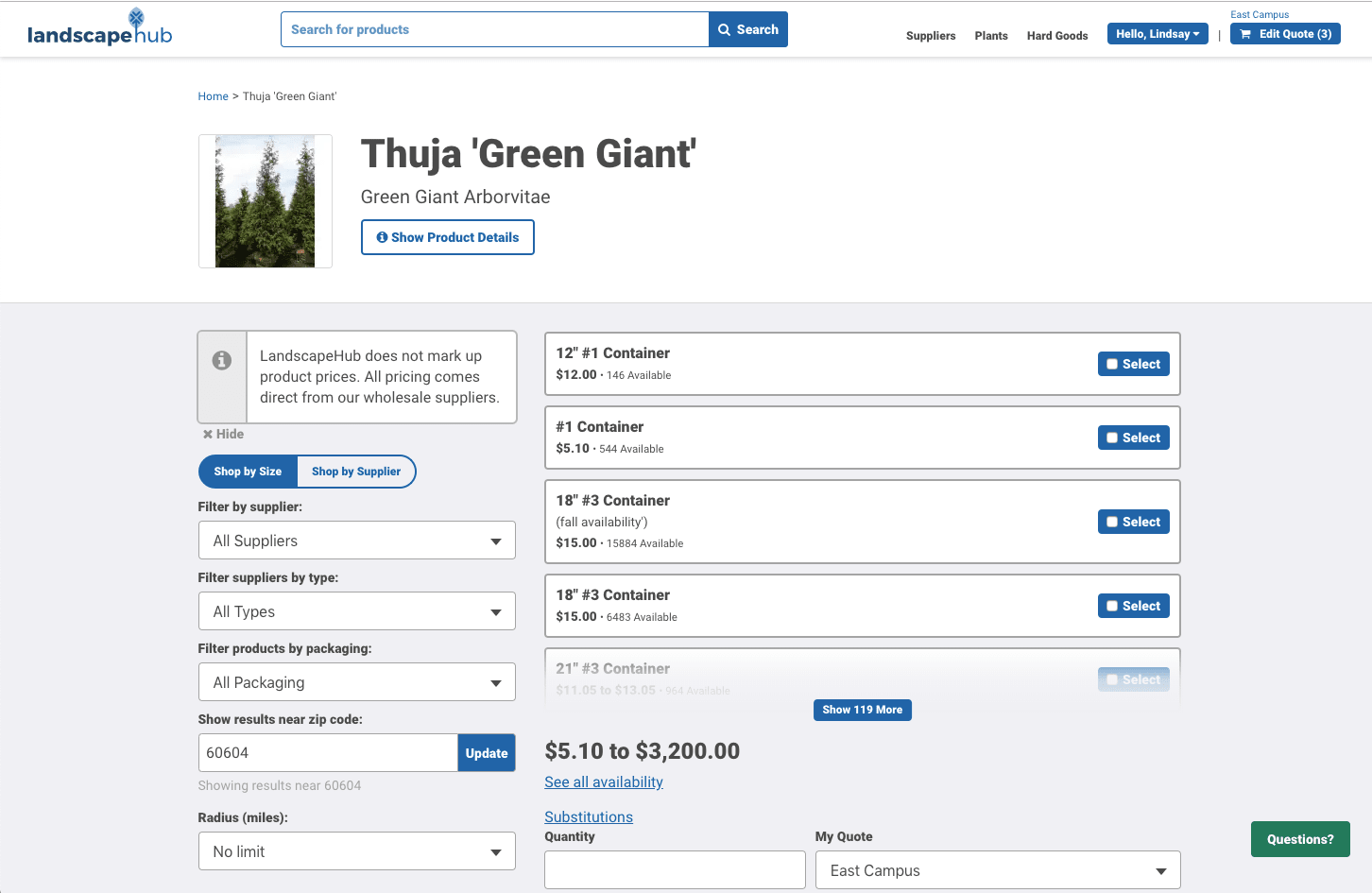Show Product Details

click(448, 237)
